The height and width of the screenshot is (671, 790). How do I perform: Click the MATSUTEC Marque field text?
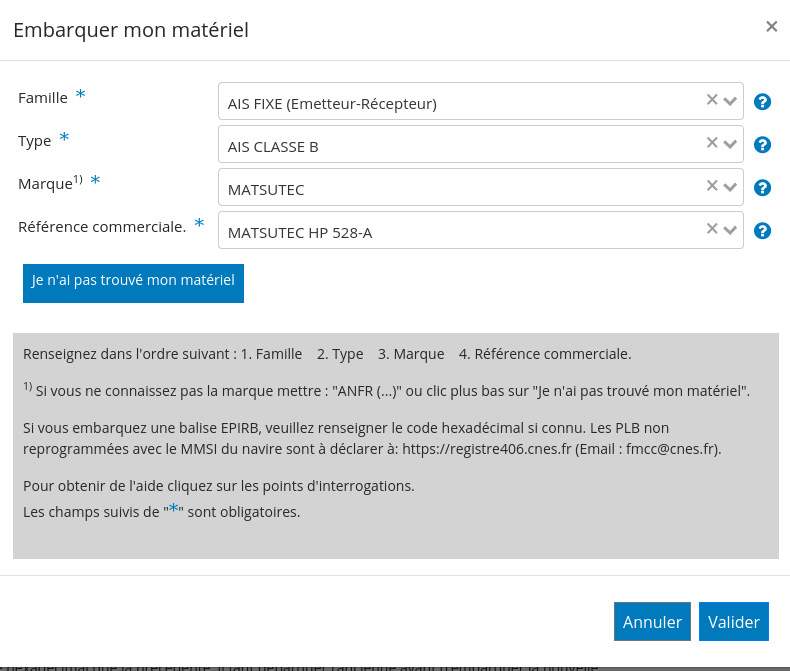click(x=266, y=190)
